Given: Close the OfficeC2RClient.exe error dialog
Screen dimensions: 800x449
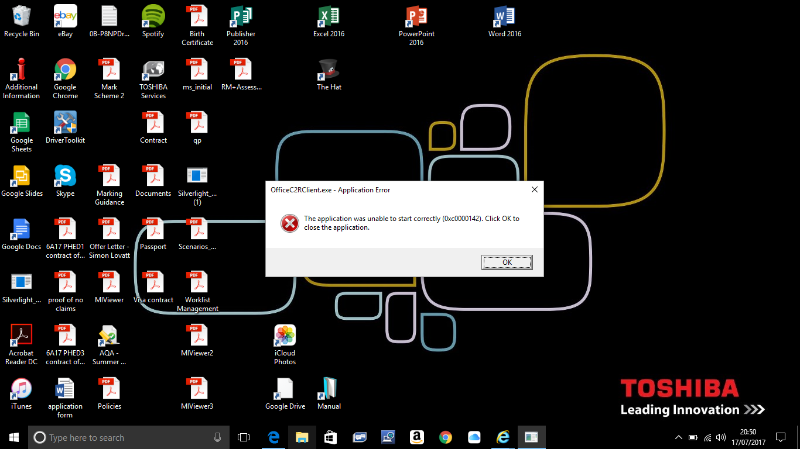Looking at the screenshot, I should (x=534, y=189).
